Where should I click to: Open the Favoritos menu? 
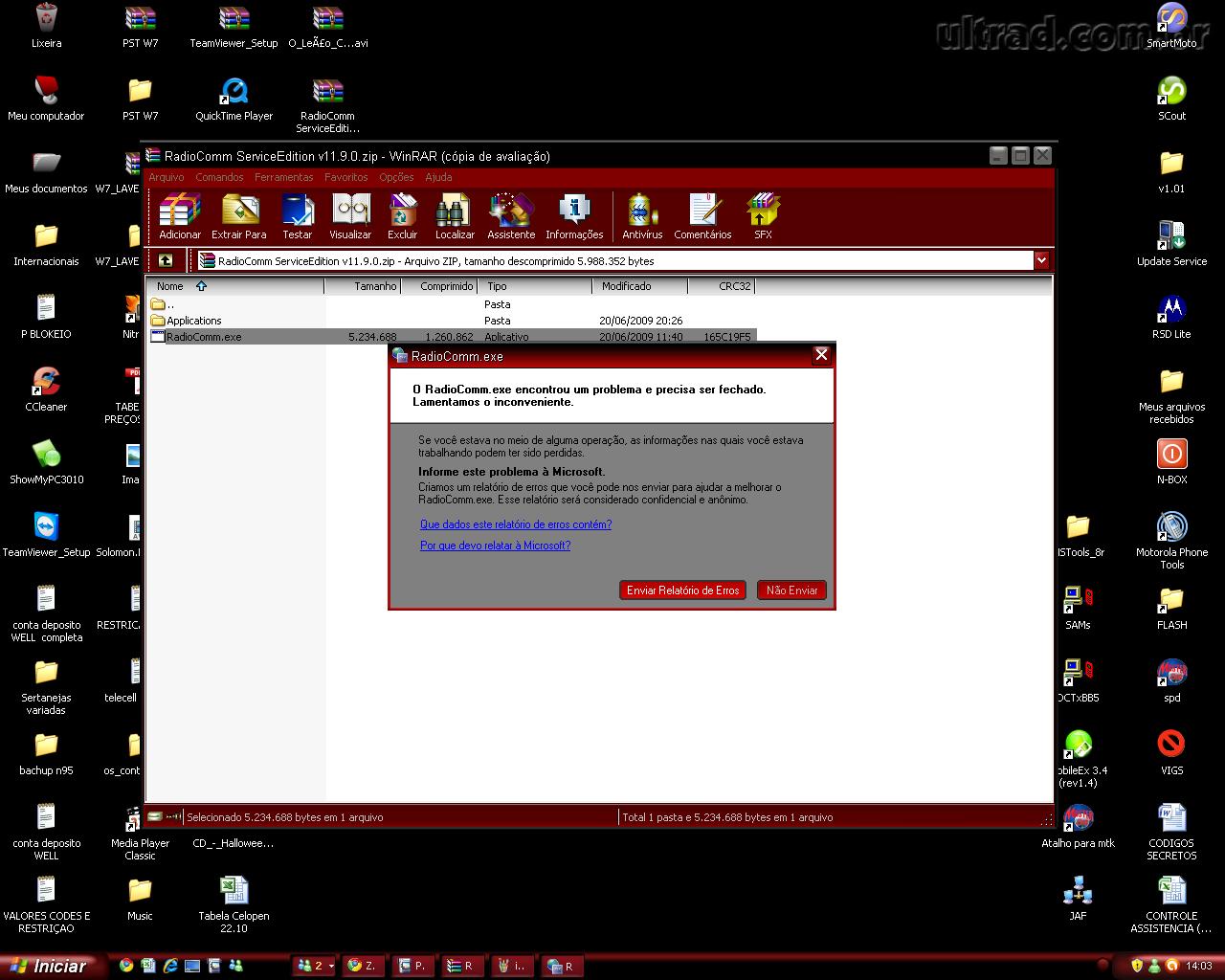point(345,177)
